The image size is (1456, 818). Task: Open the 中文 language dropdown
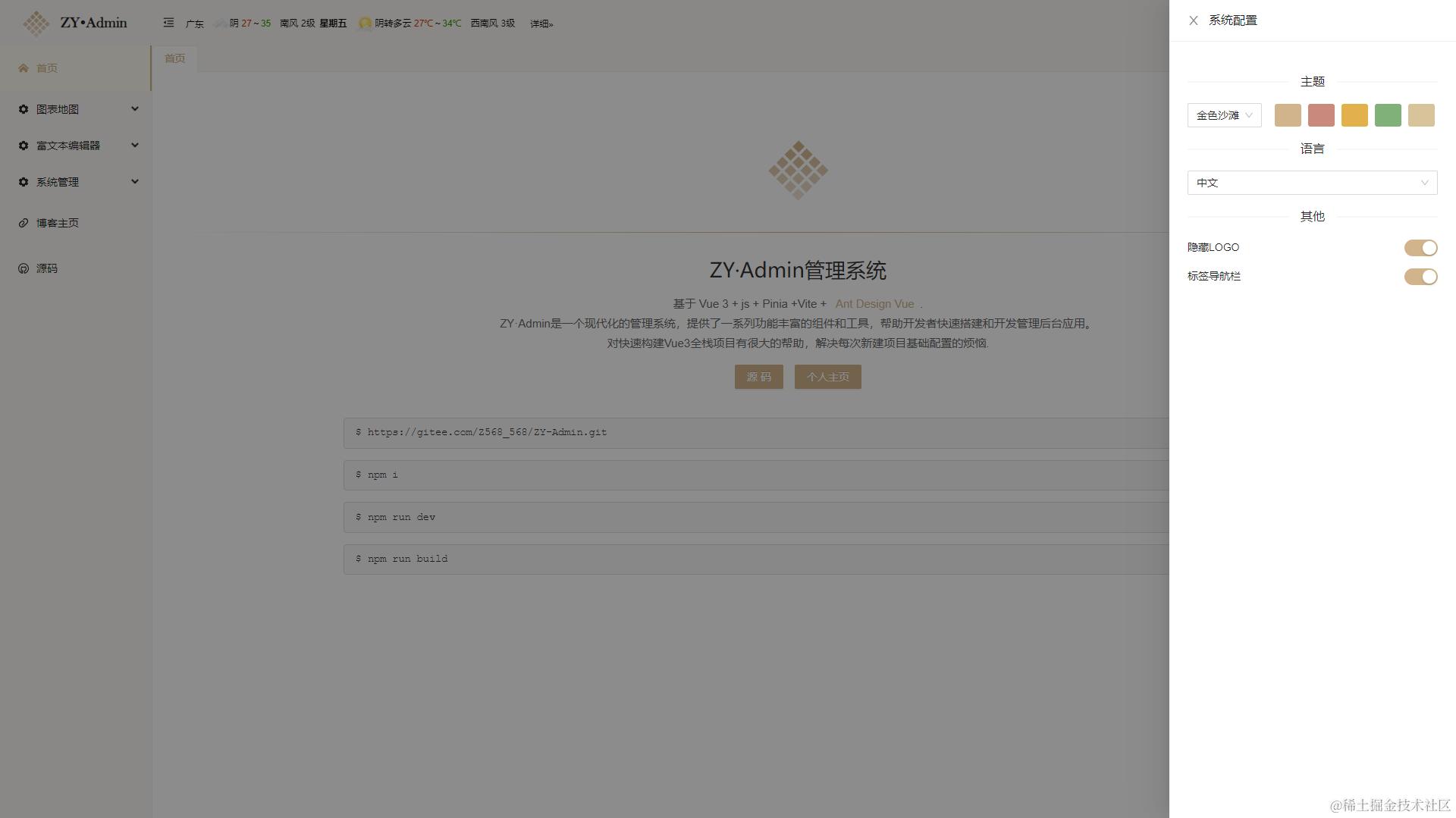1311,182
